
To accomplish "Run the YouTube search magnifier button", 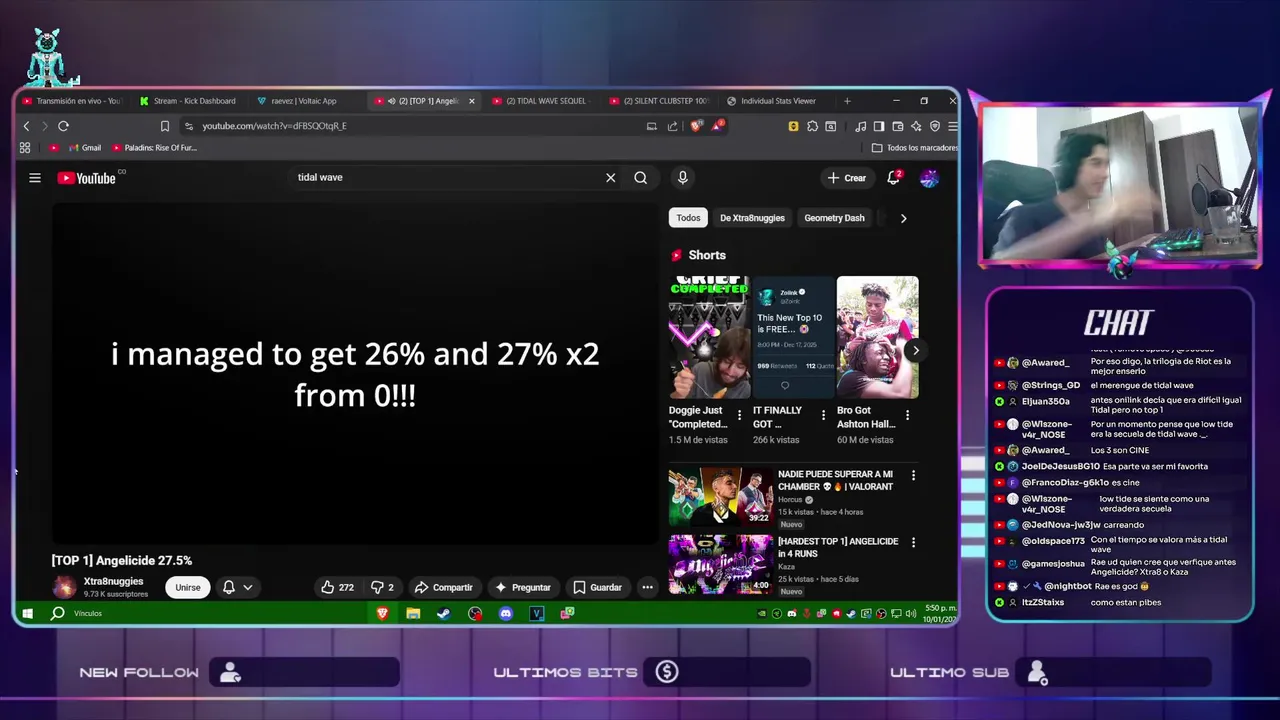I will tap(640, 178).
